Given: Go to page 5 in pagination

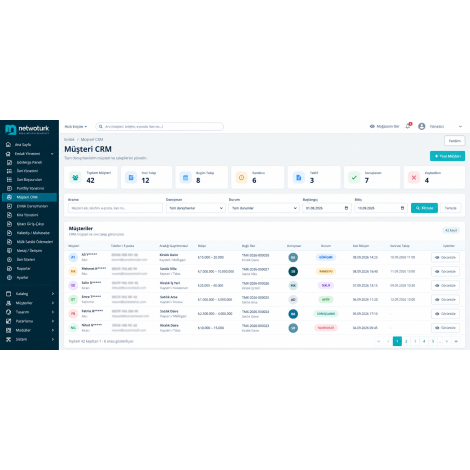Looking at the screenshot, I should (433, 341).
